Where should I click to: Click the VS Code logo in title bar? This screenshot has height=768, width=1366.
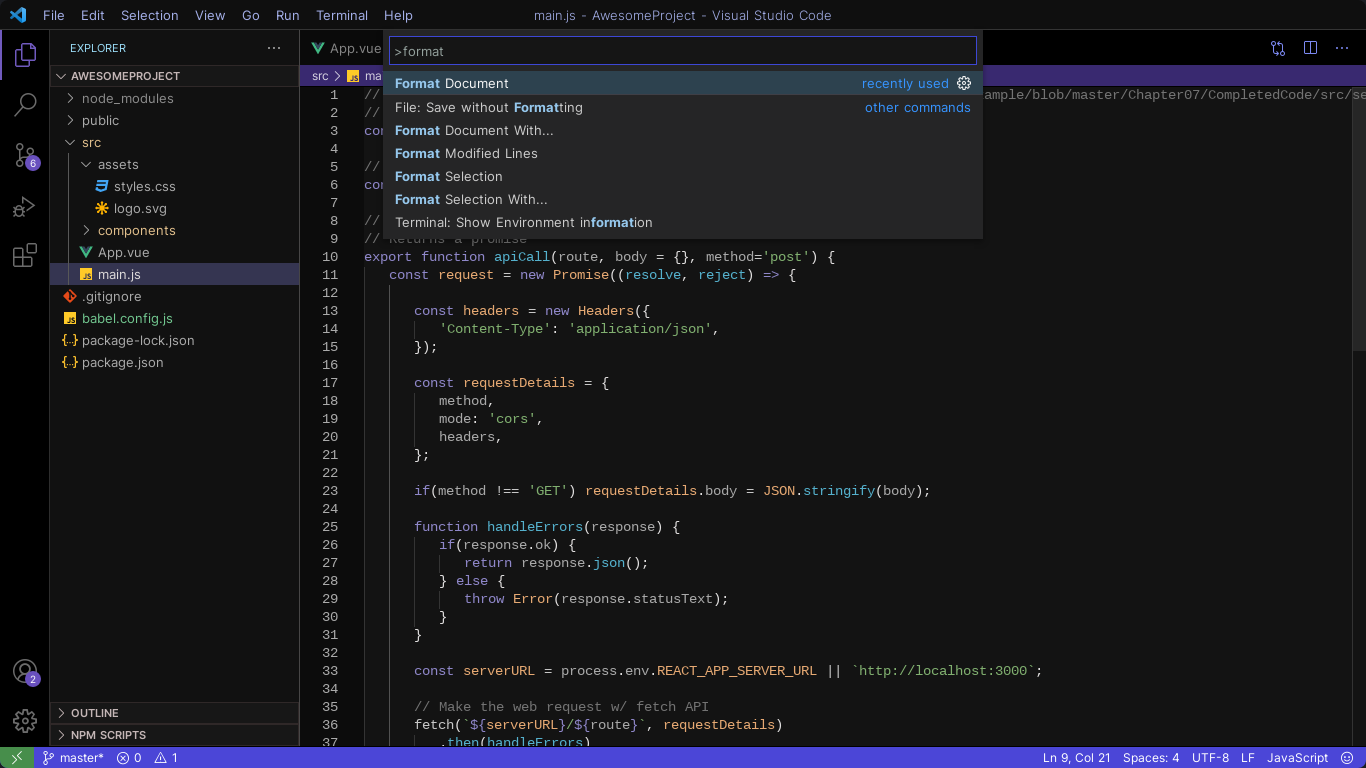tap(18, 15)
